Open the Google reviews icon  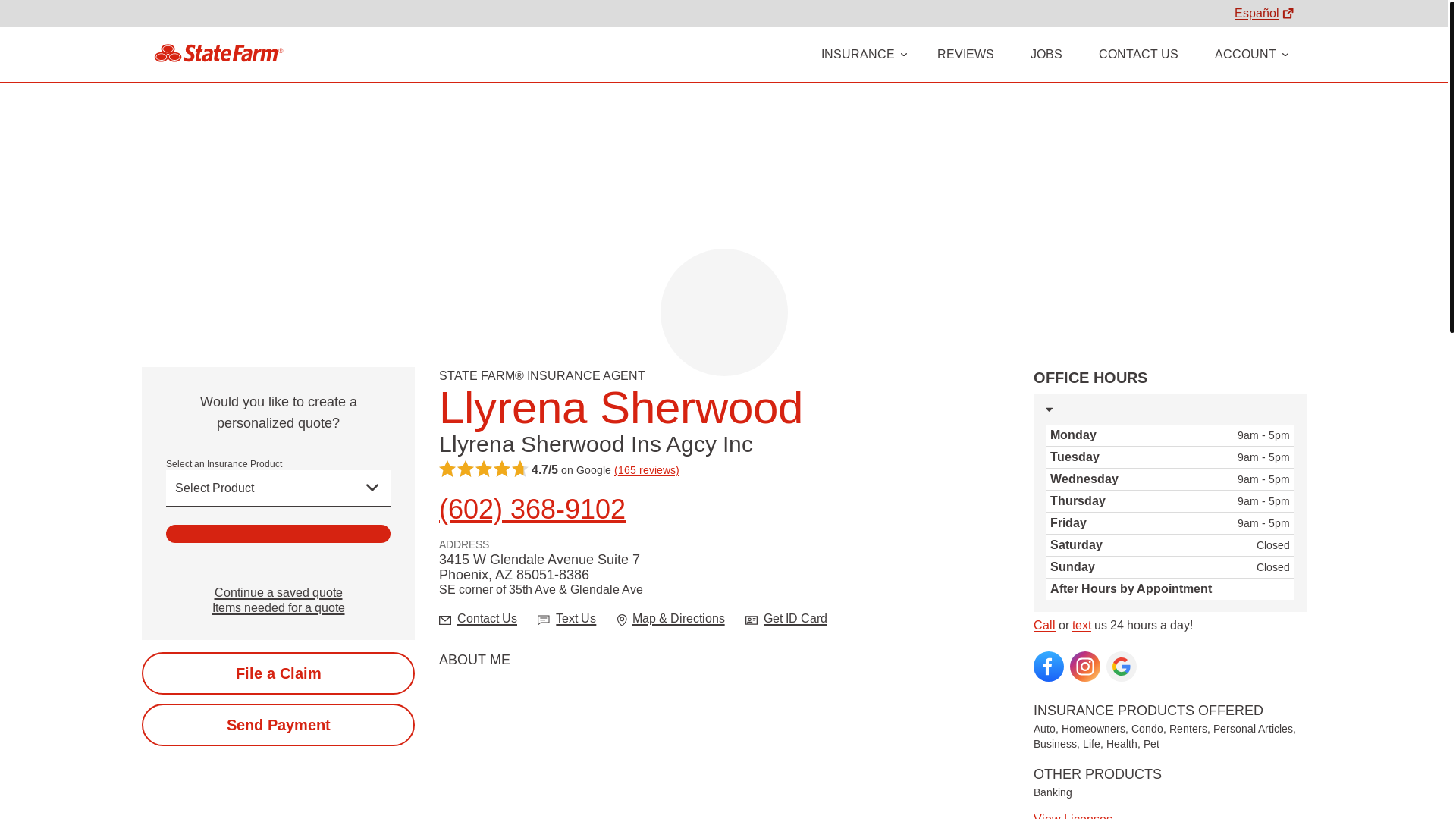pos(1121,667)
